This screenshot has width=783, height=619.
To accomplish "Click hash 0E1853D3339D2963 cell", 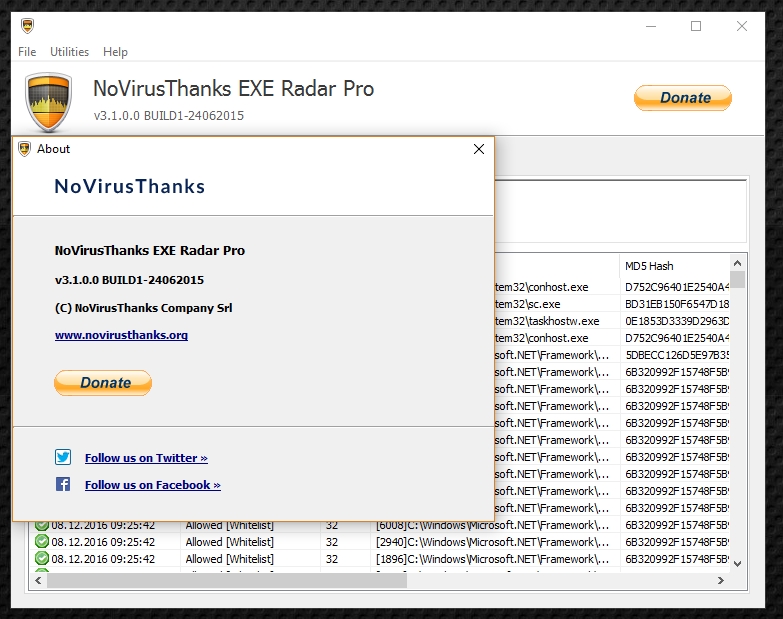I will (675, 321).
